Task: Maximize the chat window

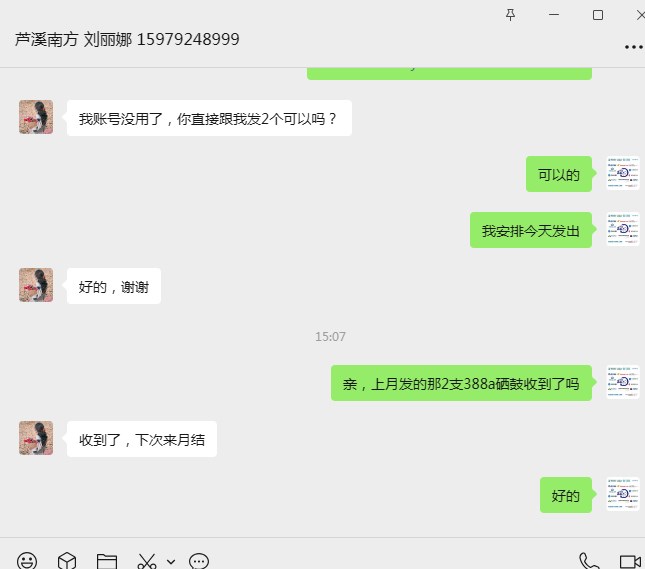Action: click(x=598, y=15)
